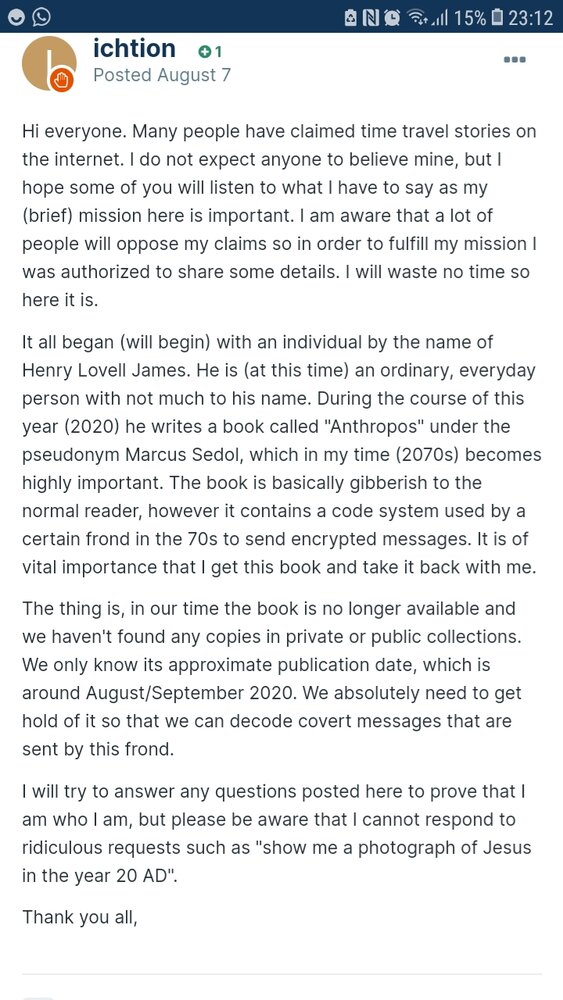The image size is (563, 1000).
Task: Tap the NFC status icon
Action: coord(370,18)
